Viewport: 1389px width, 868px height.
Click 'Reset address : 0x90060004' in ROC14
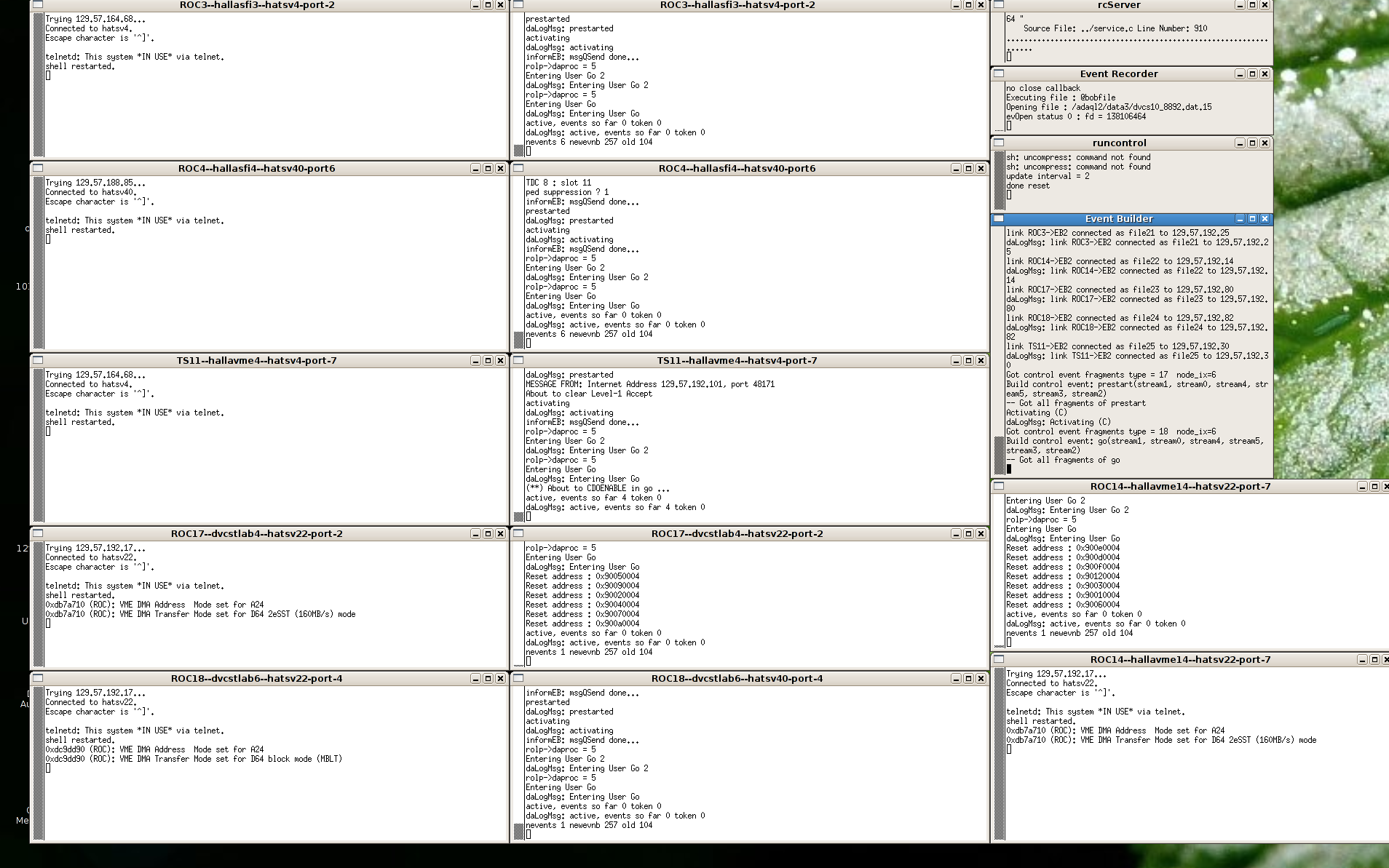pyautogui.click(x=1063, y=605)
